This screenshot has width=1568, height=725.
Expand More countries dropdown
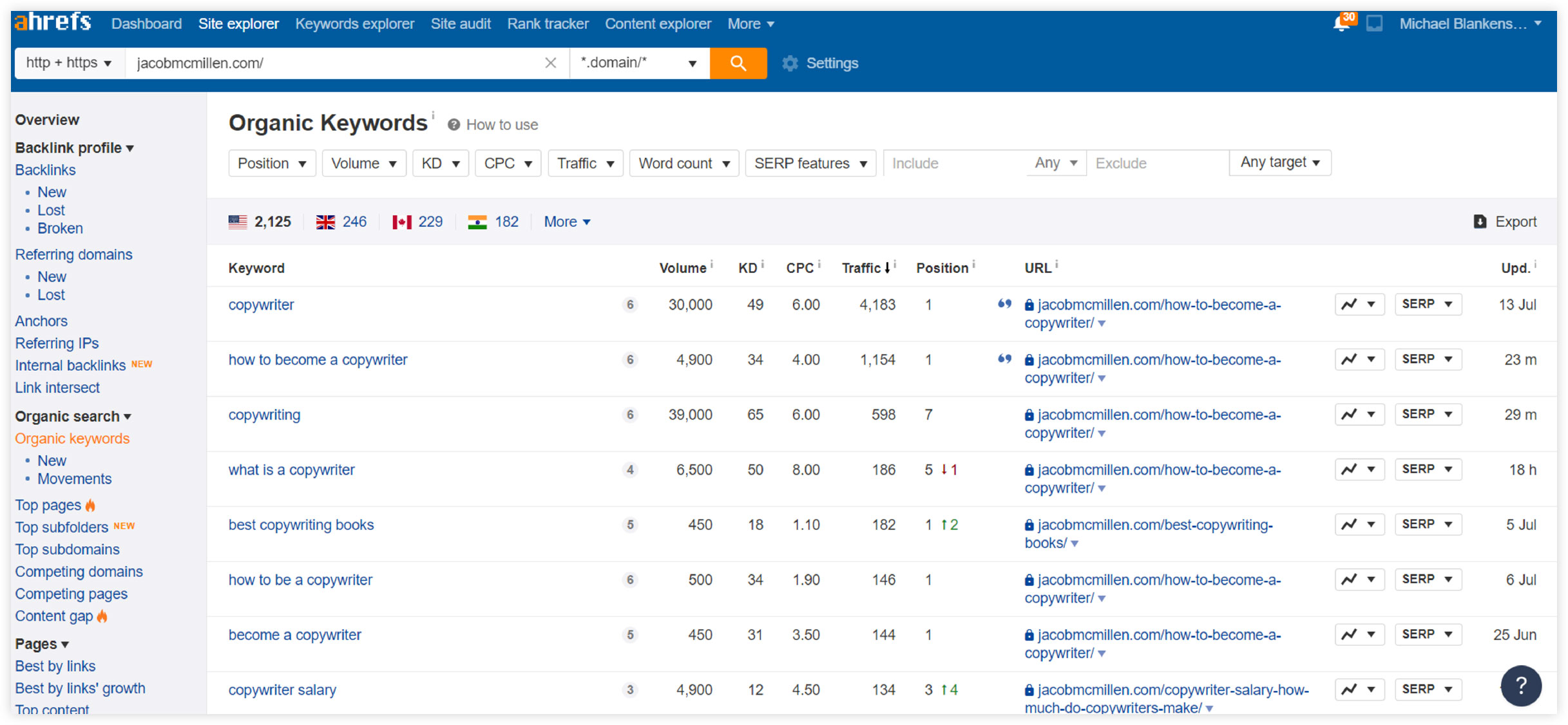567,222
